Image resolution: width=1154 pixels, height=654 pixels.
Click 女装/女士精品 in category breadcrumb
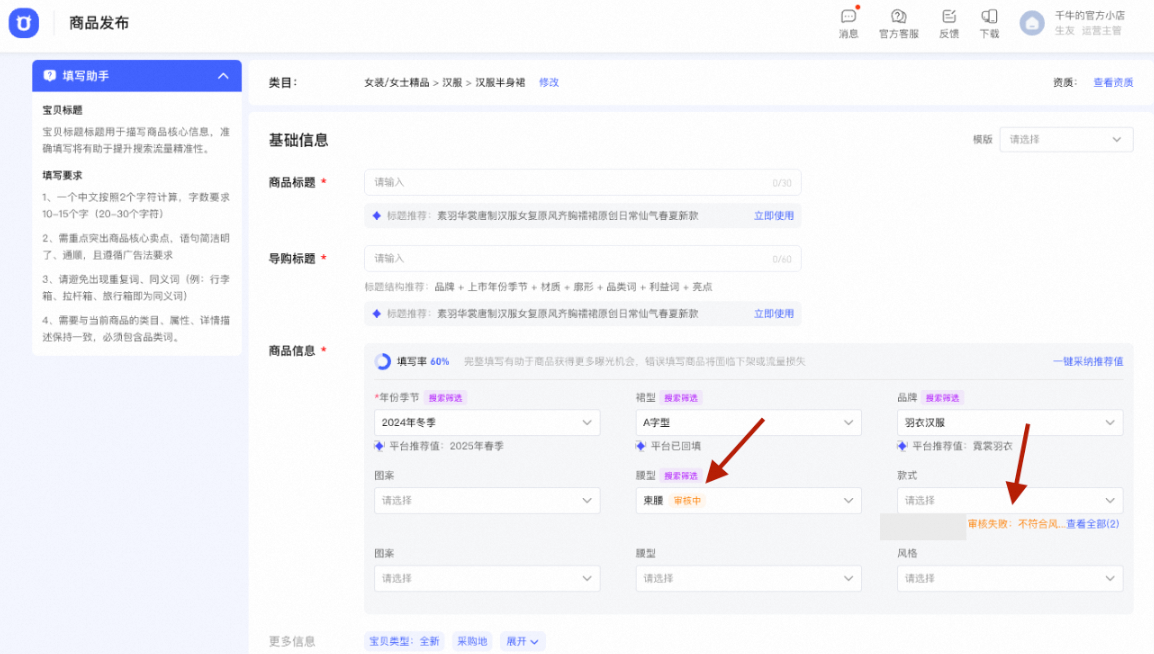pos(397,82)
